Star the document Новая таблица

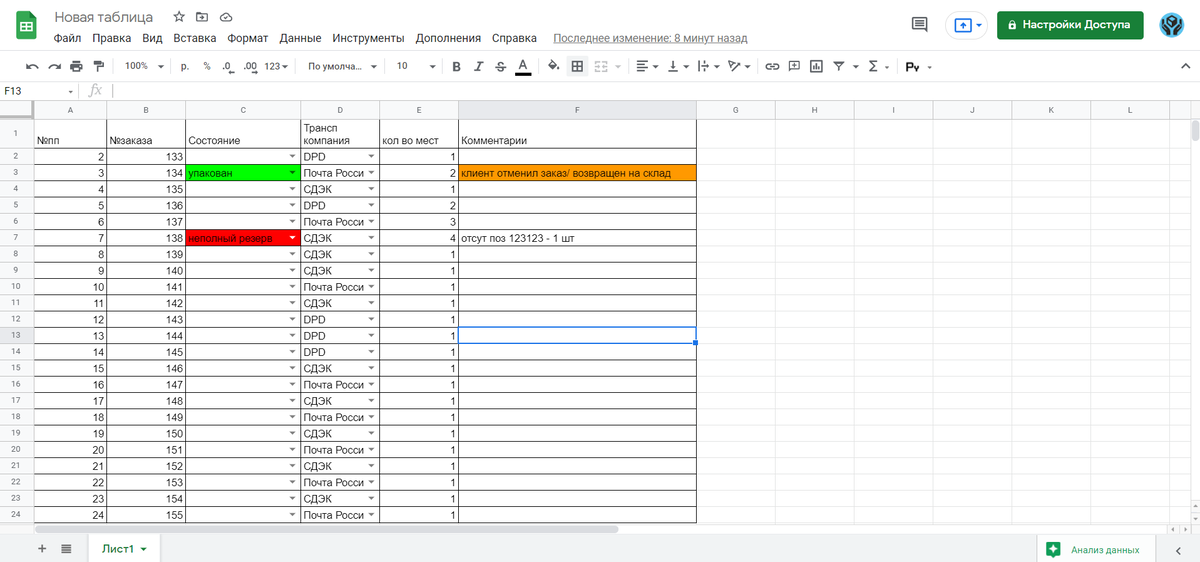click(178, 17)
